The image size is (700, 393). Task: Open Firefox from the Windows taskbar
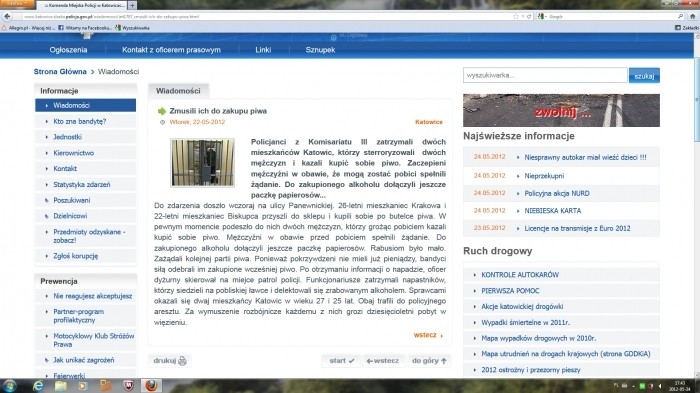tap(151, 385)
